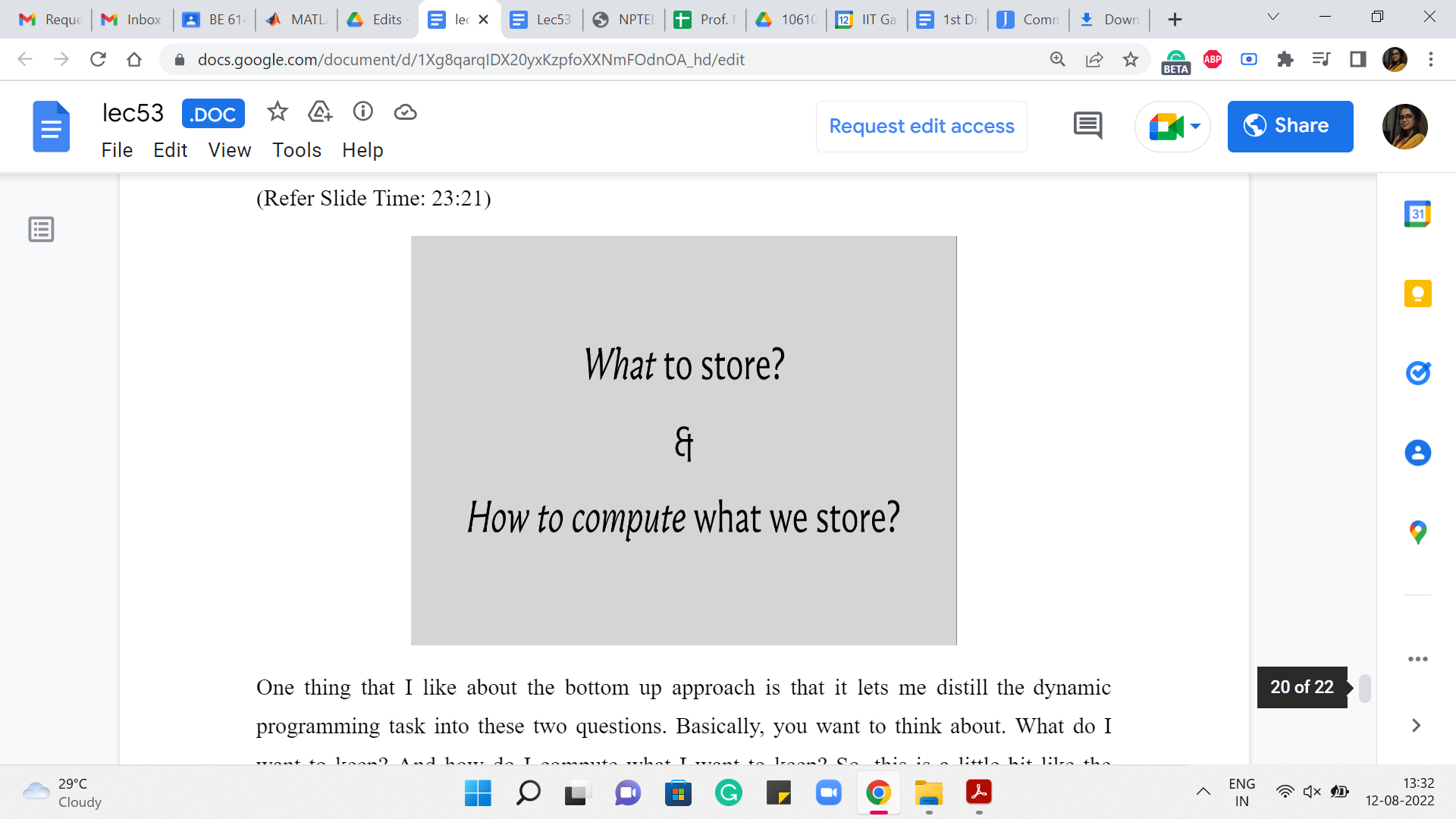The height and width of the screenshot is (819, 1456).
Task: Bookmark this tab with star icon
Action: click(x=1130, y=60)
